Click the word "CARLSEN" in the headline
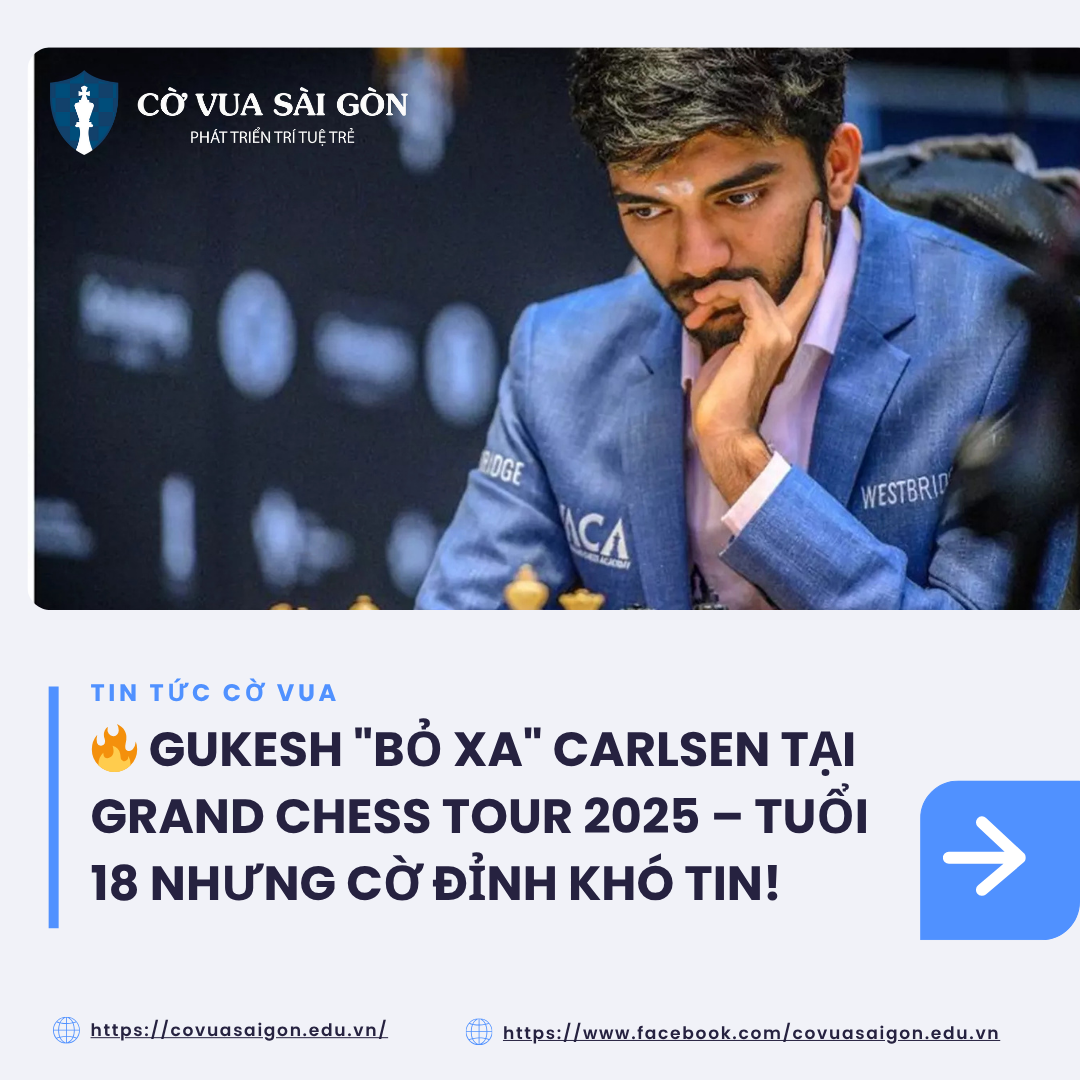 coord(661,749)
